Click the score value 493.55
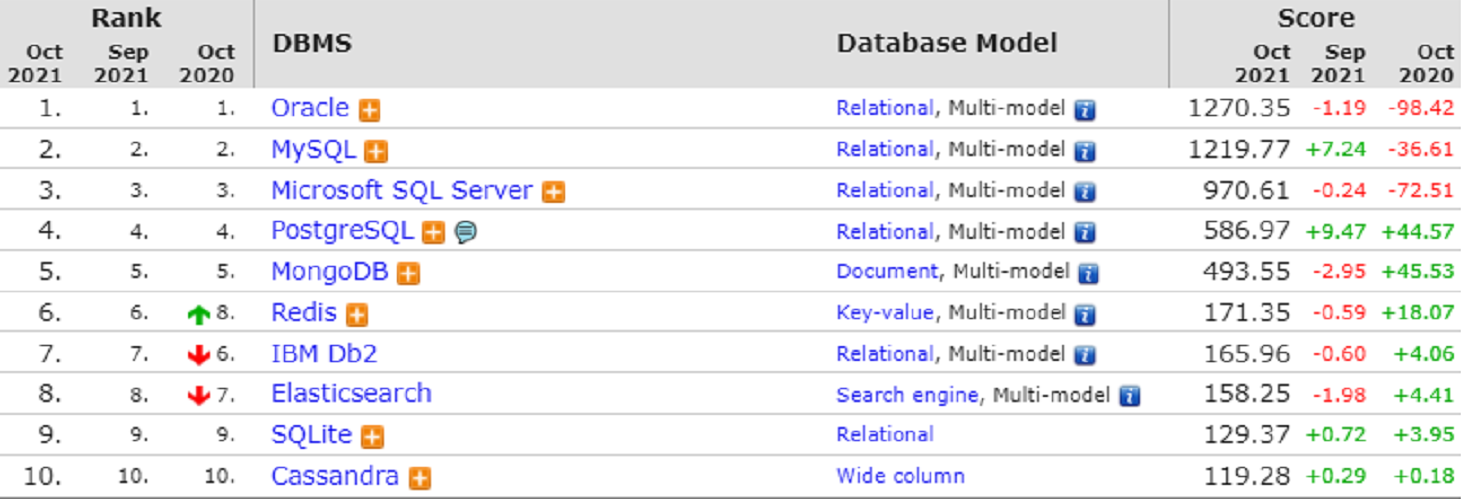The width and height of the screenshot is (1461, 499). click(1248, 272)
